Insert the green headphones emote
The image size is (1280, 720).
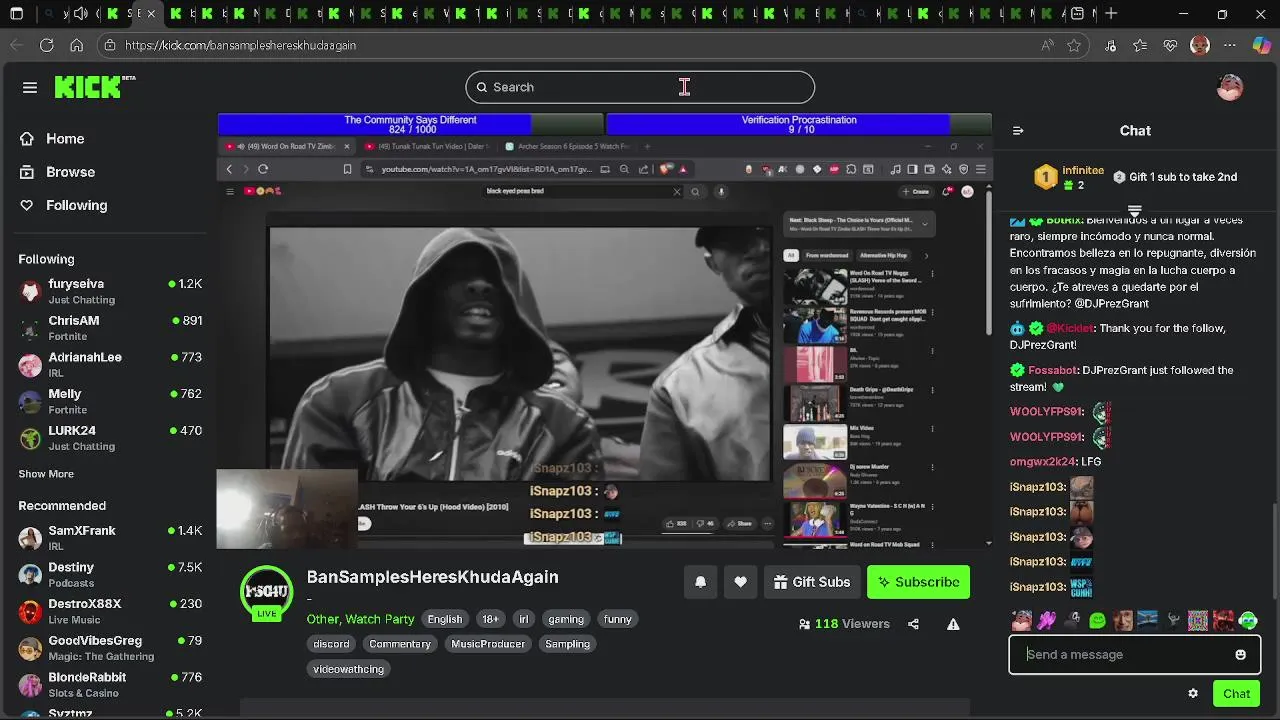click(x=1248, y=621)
